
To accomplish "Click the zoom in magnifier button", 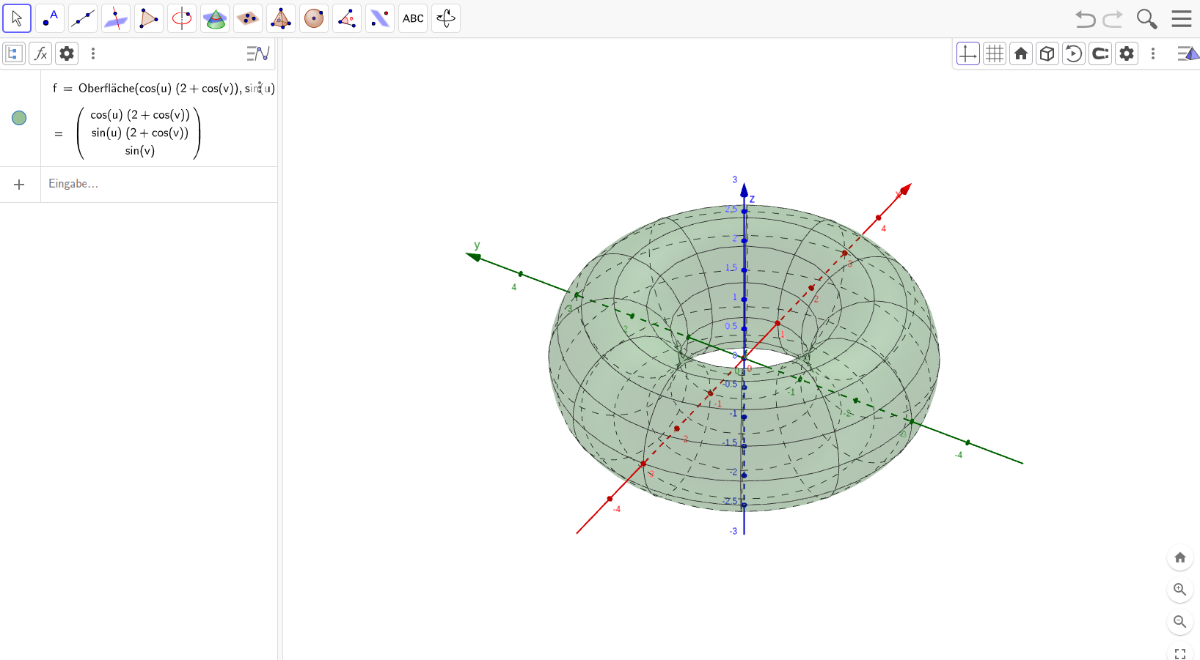I will click(1180, 590).
